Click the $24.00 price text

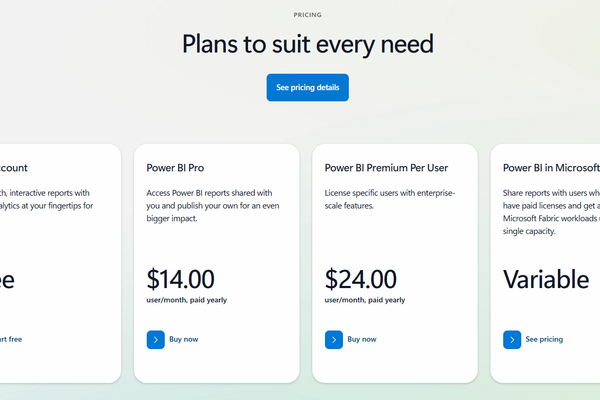tap(361, 279)
